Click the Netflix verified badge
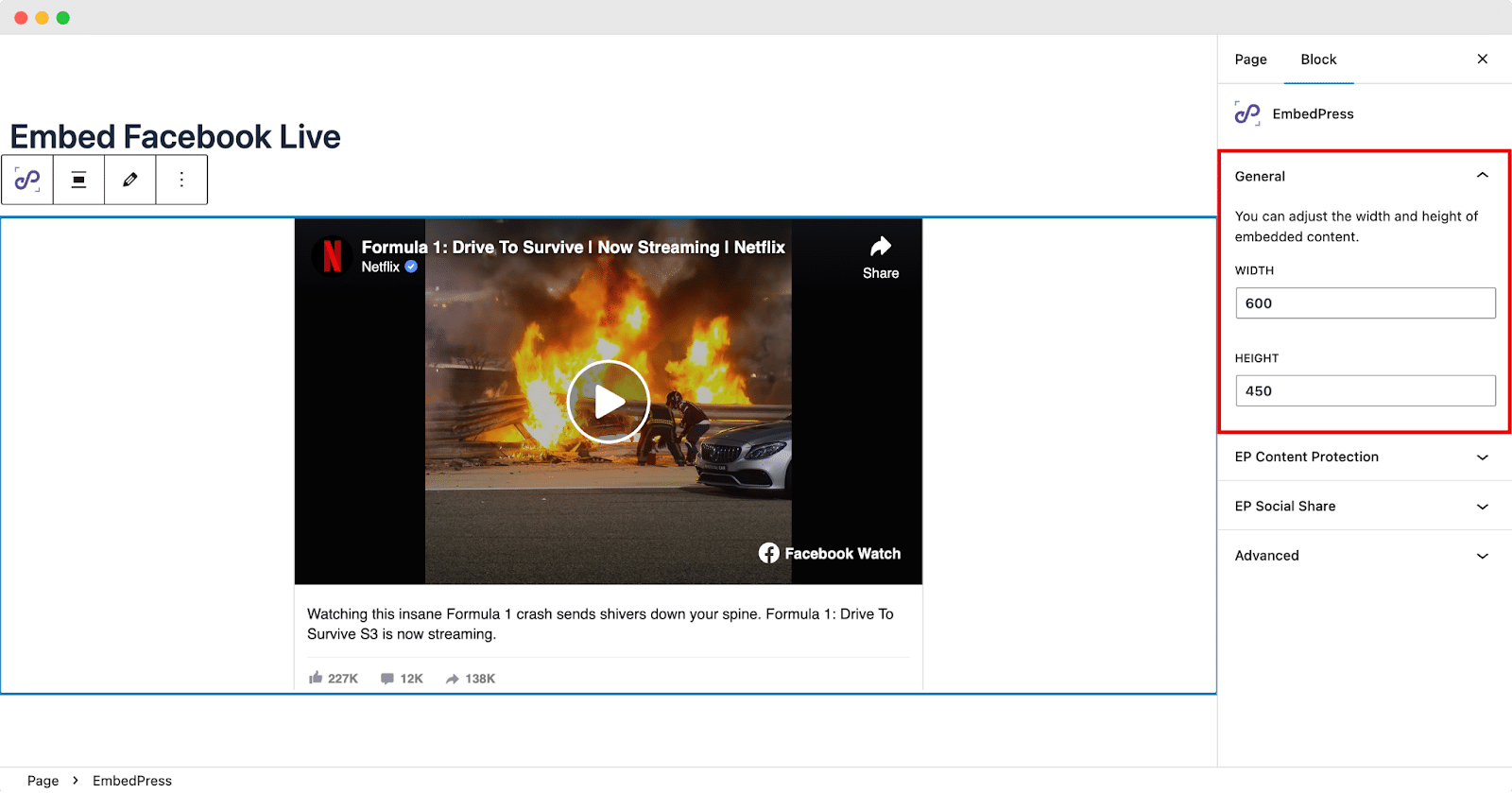This screenshot has width=1512, height=793. point(411,267)
